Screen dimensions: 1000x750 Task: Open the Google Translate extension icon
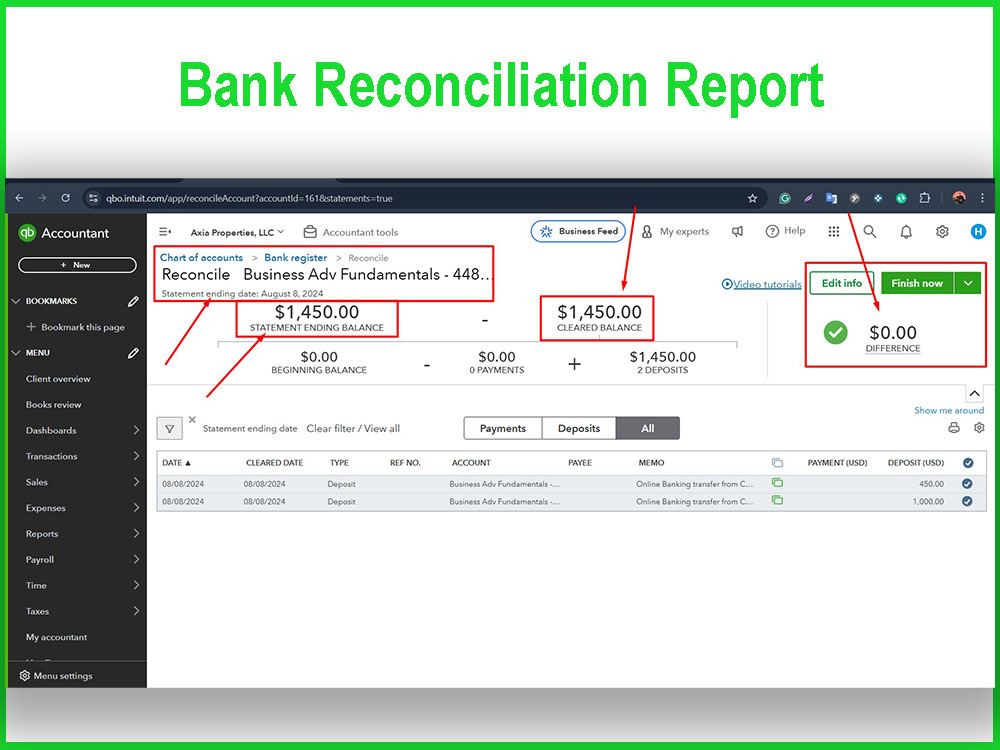[831, 198]
